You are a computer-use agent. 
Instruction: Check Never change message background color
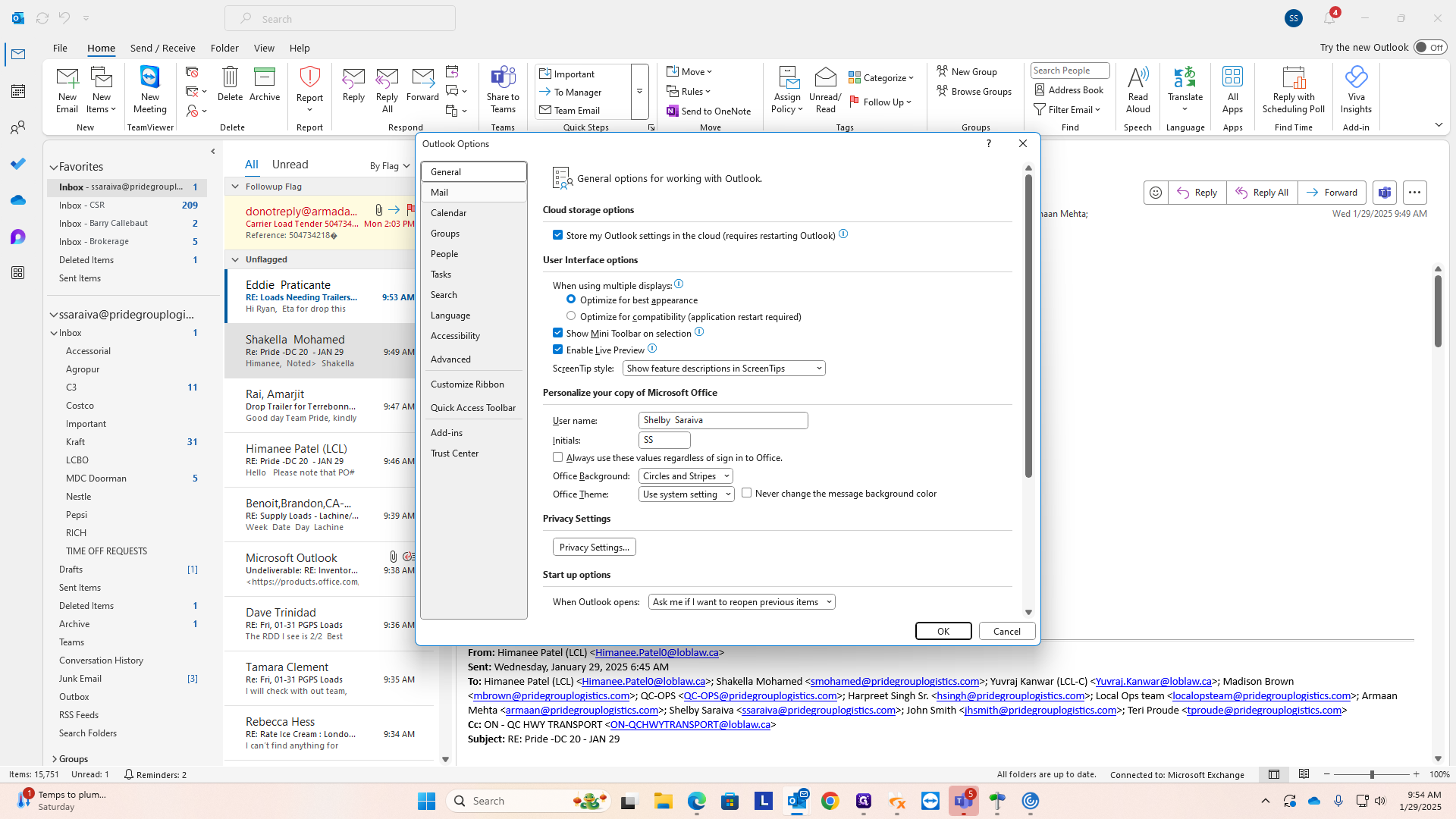click(746, 493)
